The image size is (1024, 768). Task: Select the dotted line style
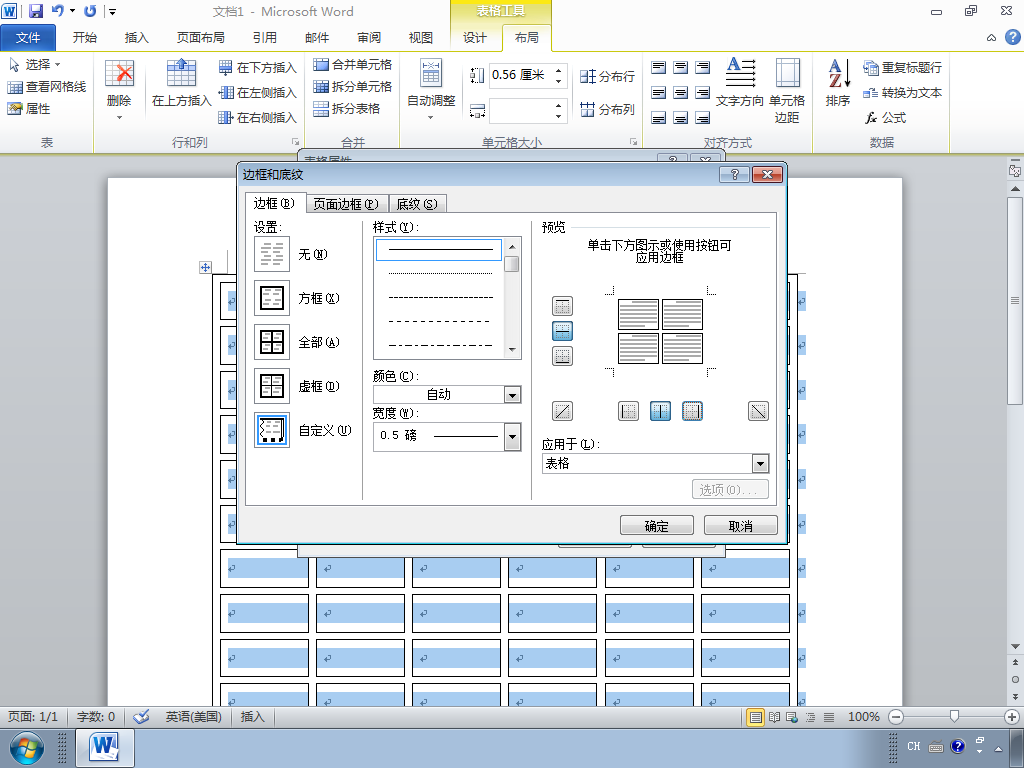point(440,273)
